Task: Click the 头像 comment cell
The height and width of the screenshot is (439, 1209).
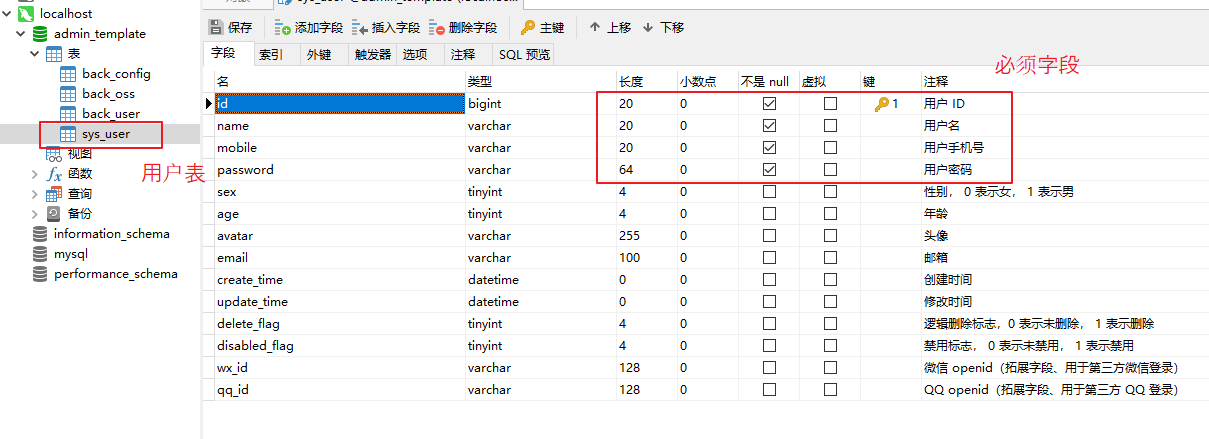Action: [936, 236]
